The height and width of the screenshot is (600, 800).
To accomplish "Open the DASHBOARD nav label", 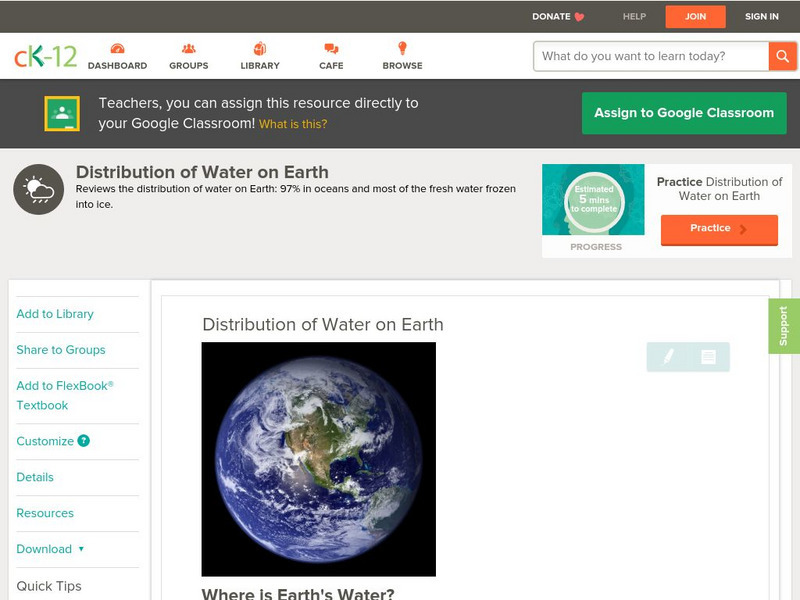I will (x=117, y=65).
